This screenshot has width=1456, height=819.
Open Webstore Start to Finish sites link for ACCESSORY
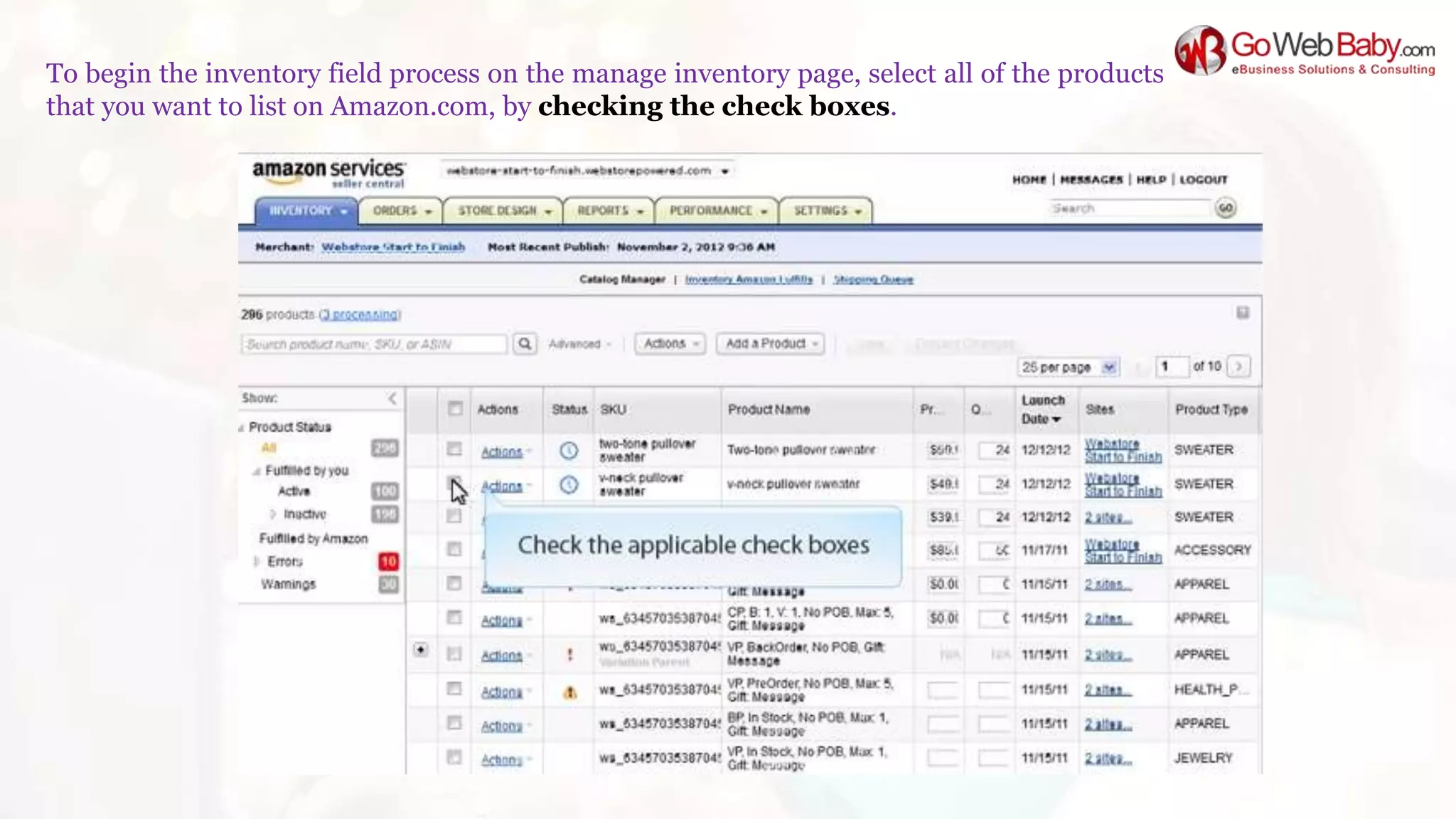point(1123,551)
